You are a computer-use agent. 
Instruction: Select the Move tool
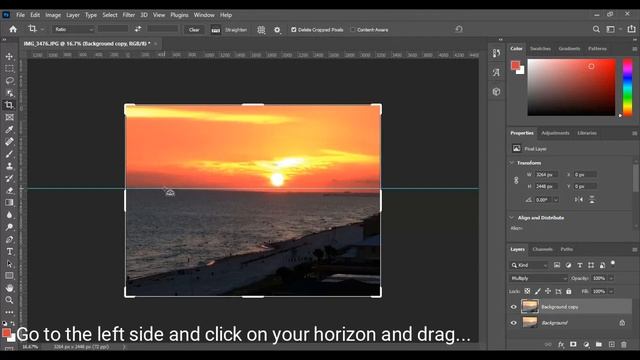(9, 56)
